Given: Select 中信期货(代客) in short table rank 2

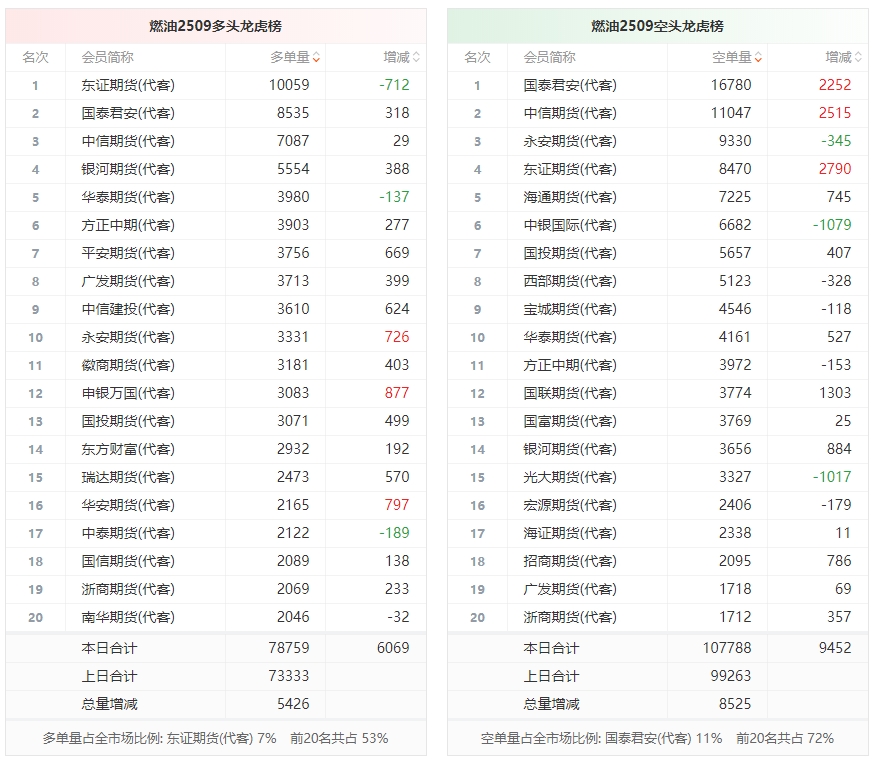Looking at the screenshot, I should tap(570, 113).
